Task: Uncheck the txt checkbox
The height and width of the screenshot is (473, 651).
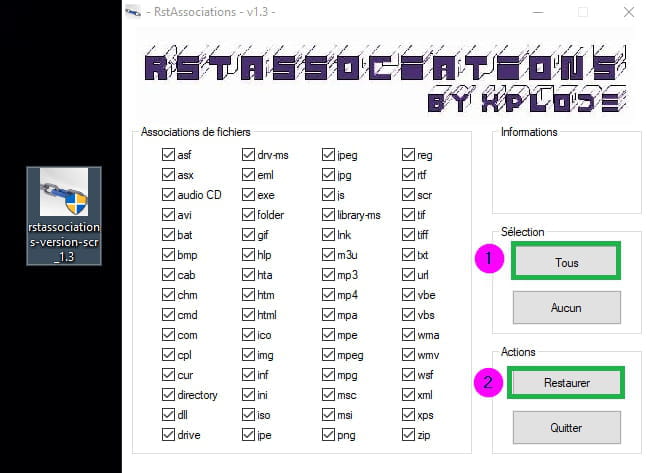Action: click(x=409, y=255)
